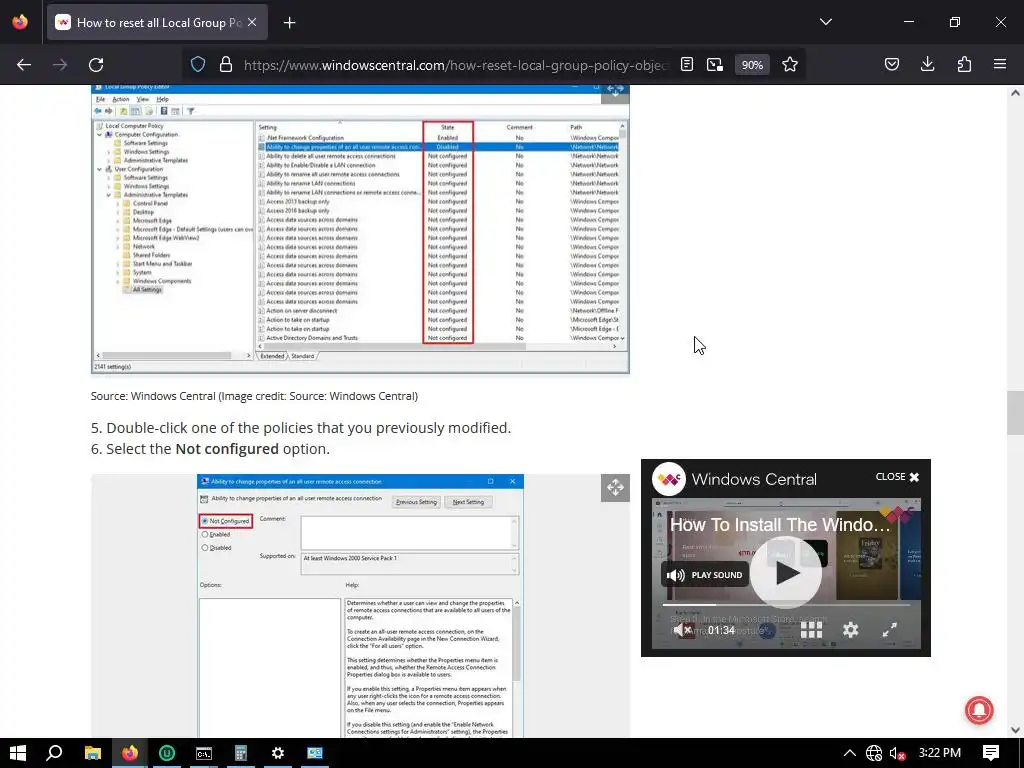The image size is (1024, 768).
Task: Open the video playlist grid icon
Action: [811, 630]
